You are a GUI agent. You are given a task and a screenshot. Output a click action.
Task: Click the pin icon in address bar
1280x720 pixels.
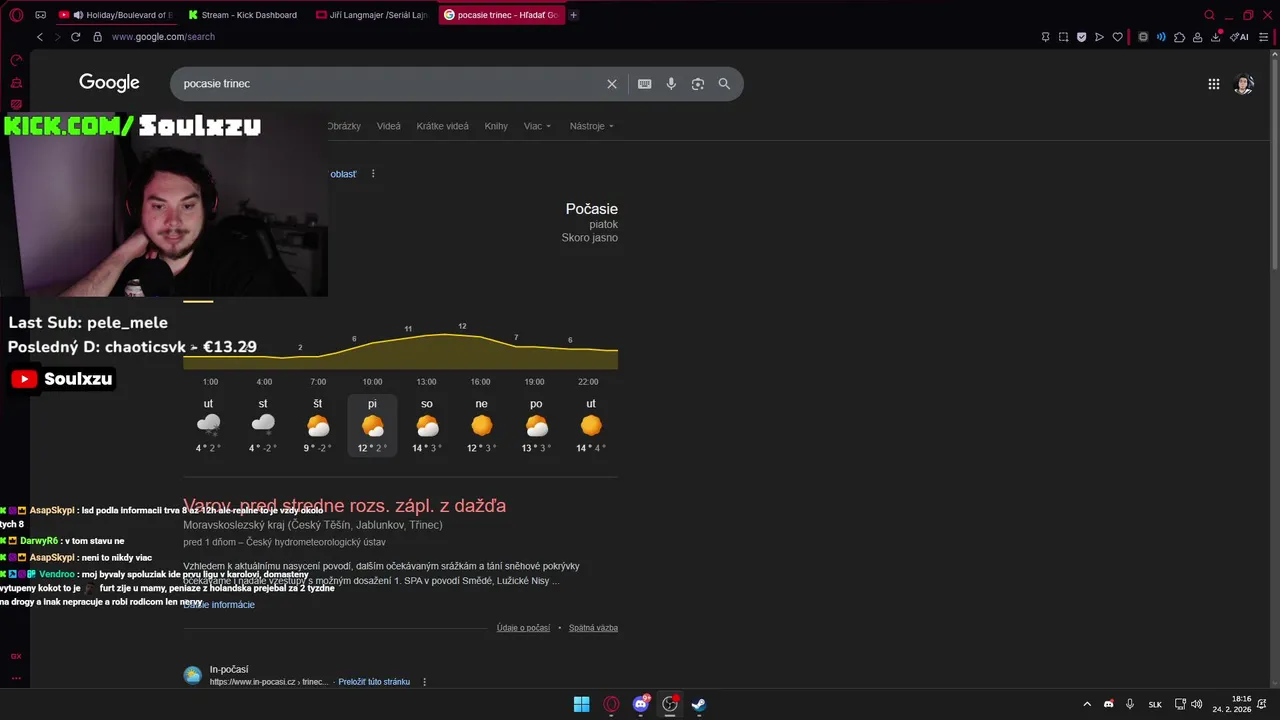[1045, 37]
